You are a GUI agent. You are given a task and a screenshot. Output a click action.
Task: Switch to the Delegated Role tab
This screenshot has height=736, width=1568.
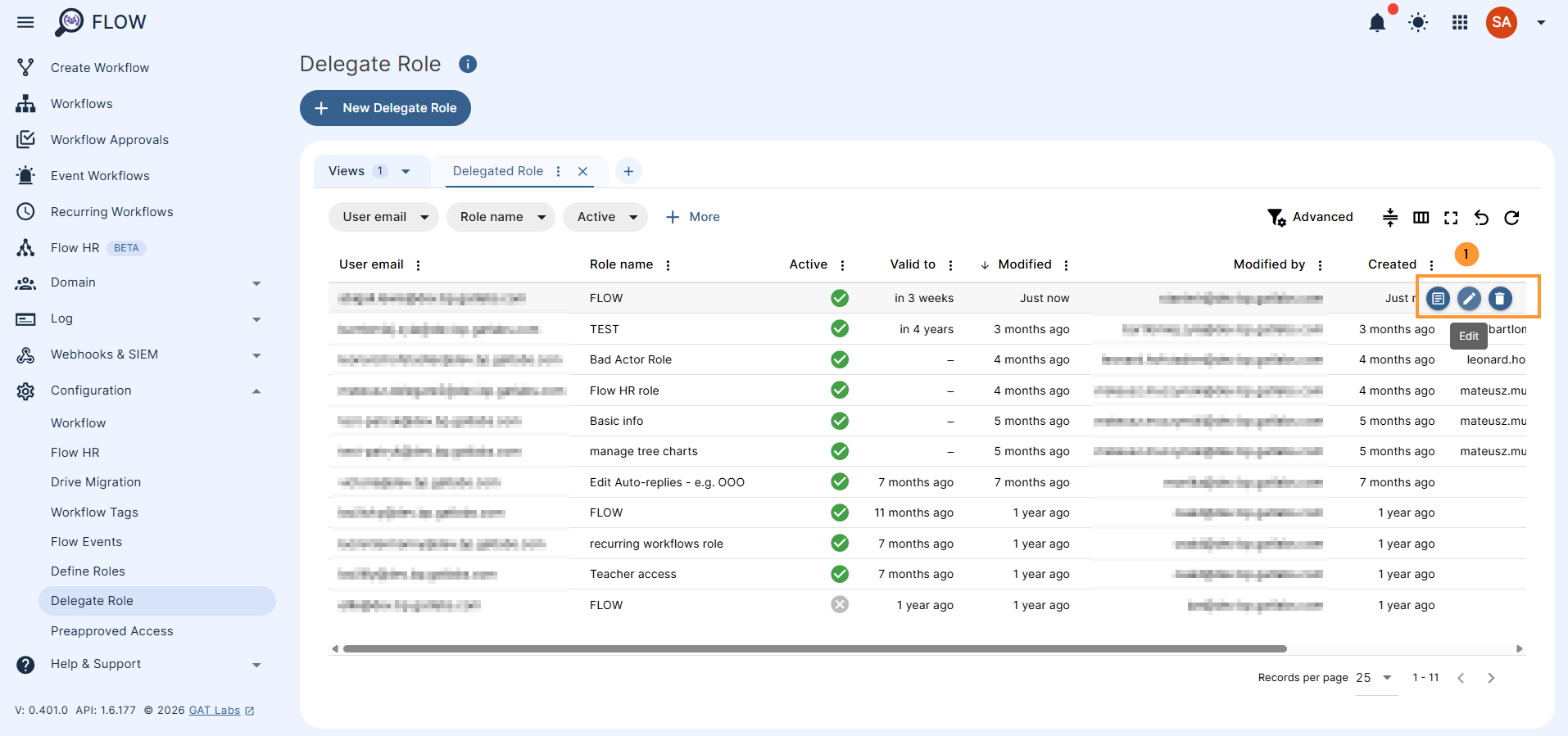[498, 171]
